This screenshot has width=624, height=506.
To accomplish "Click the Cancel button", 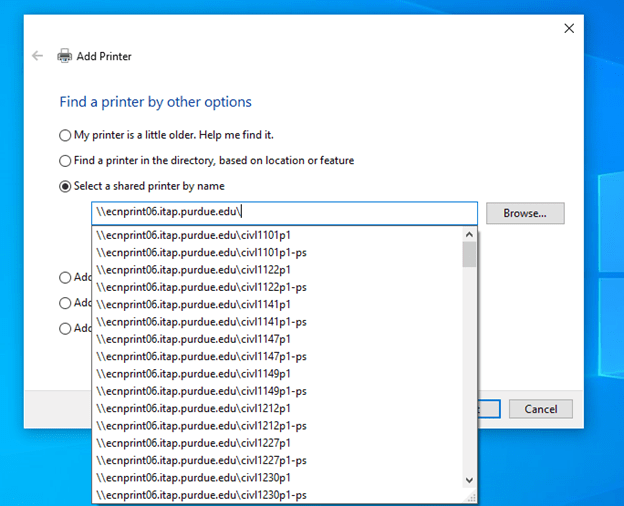I will tap(540, 409).
